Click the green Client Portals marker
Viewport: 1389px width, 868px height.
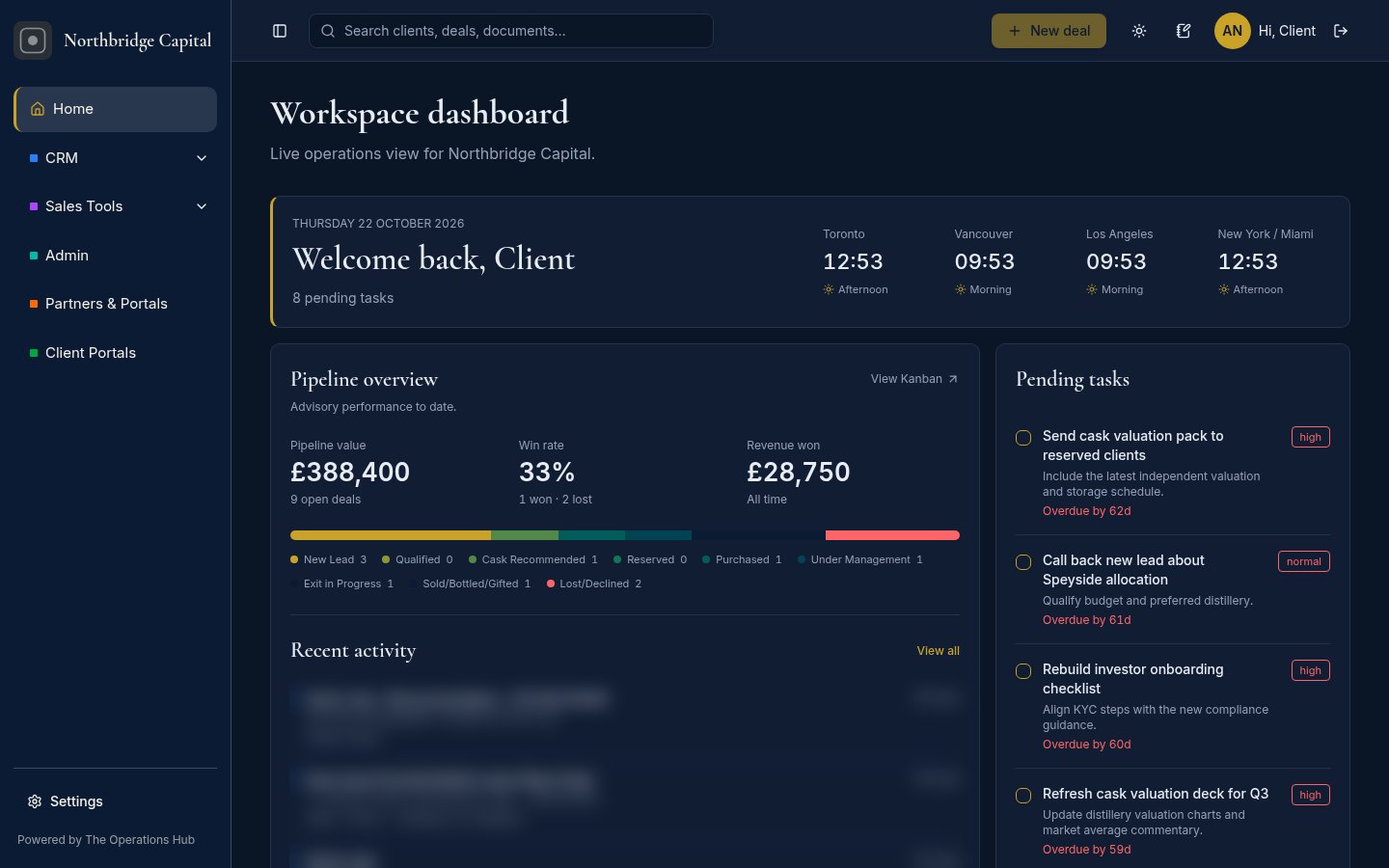[x=34, y=353]
